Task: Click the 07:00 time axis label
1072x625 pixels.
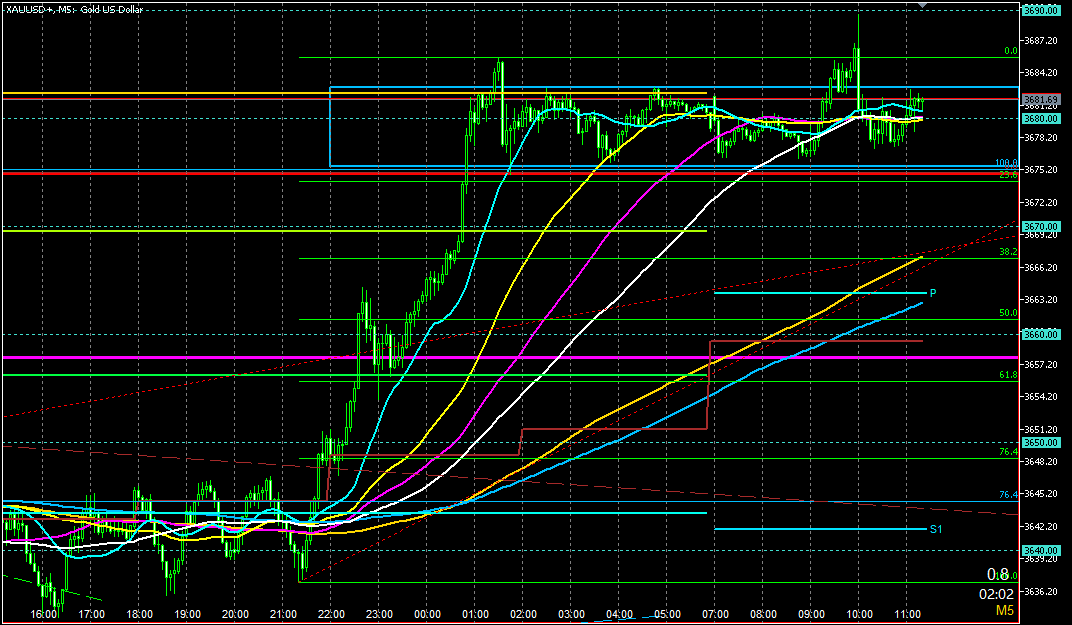Action: [x=714, y=614]
